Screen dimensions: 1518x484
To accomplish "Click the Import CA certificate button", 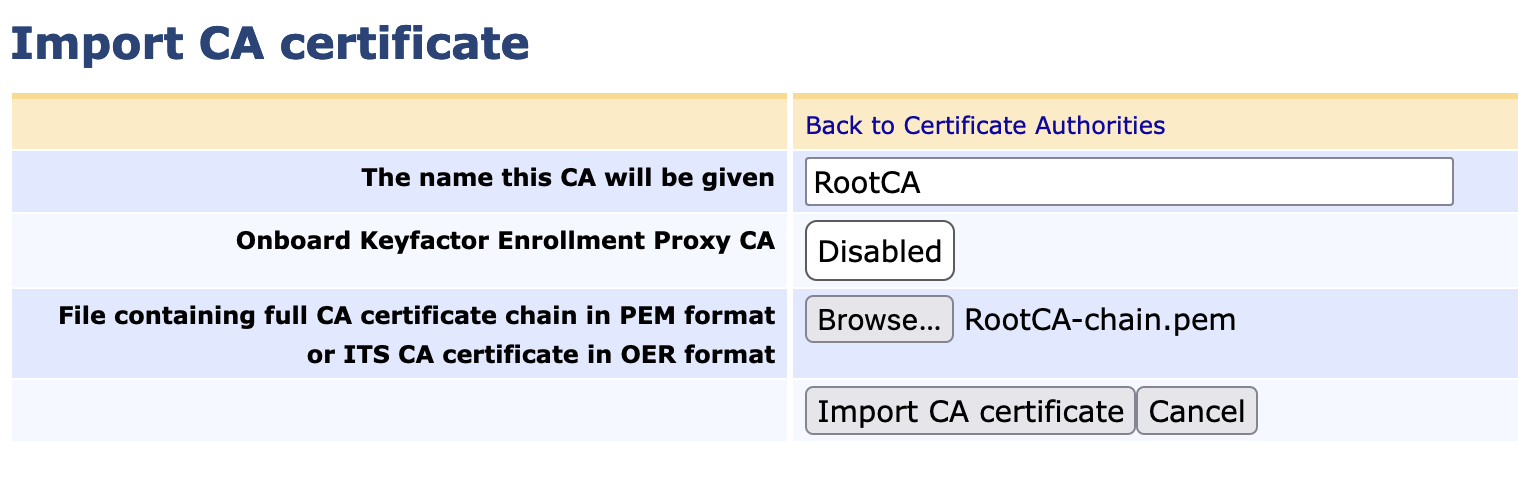I will [x=969, y=411].
